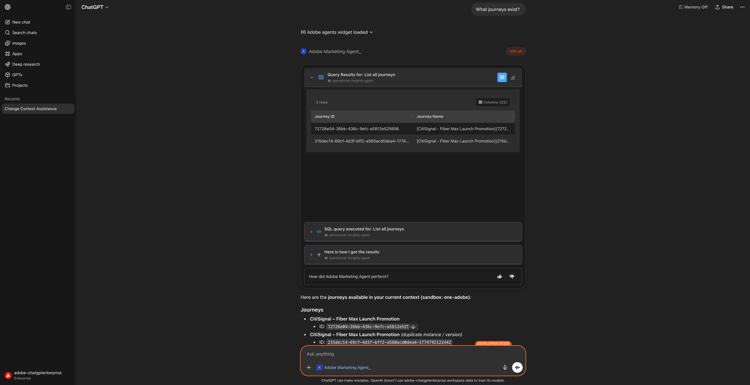
Task: Expand 'Here is how I got the results'
Action: click(x=413, y=254)
